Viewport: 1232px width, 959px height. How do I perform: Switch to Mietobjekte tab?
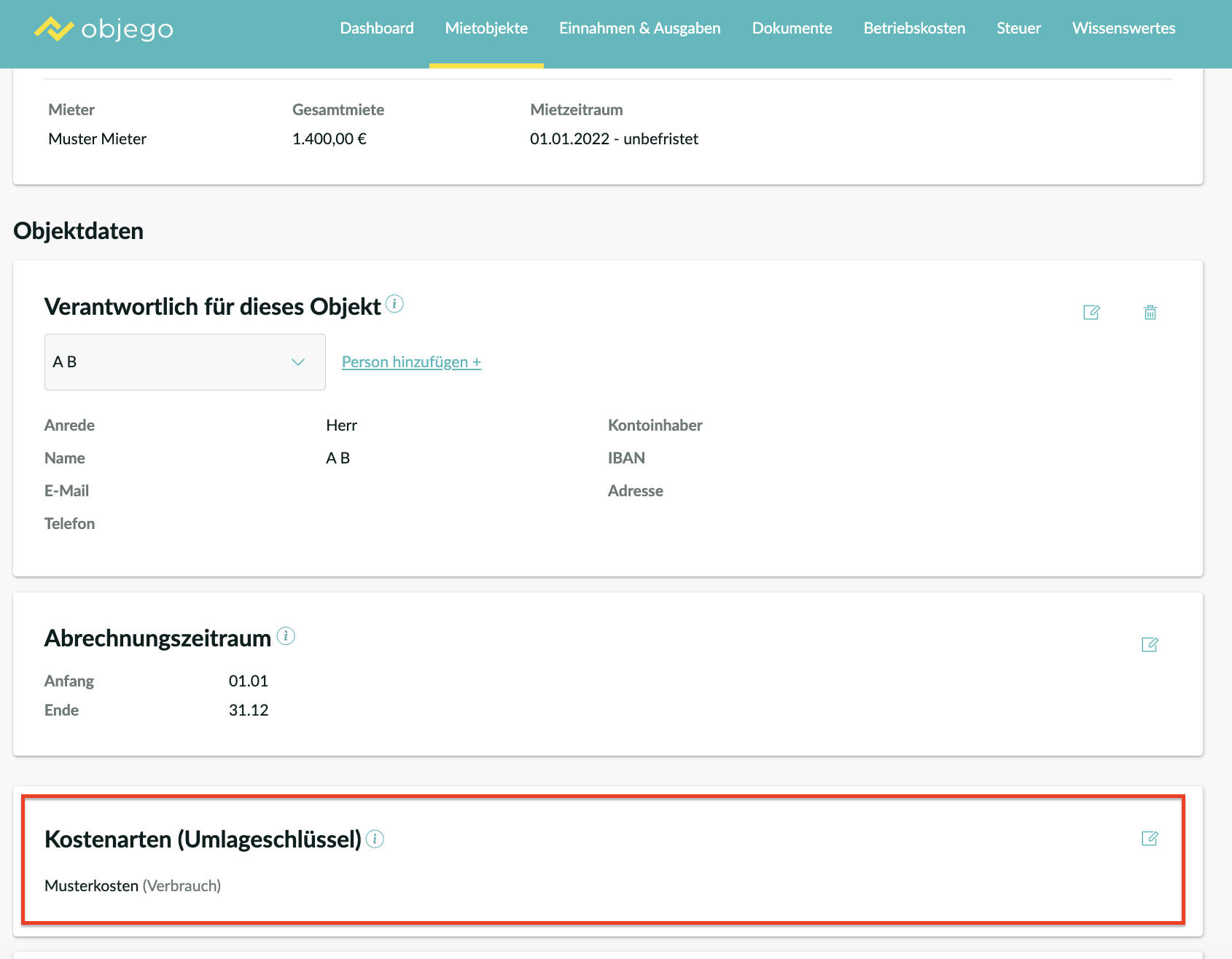(x=486, y=28)
